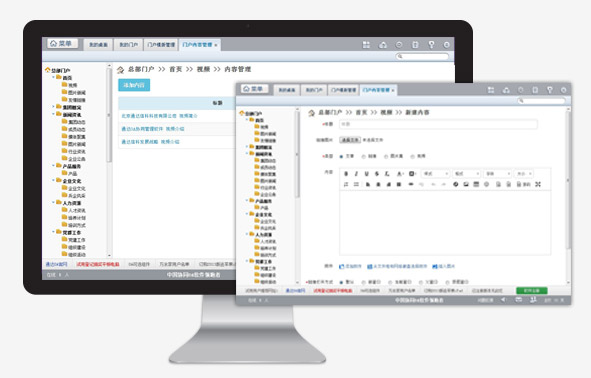Choose the first selected 文章 type radio button
591x378 pixels.
pyautogui.click(x=341, y=156)
